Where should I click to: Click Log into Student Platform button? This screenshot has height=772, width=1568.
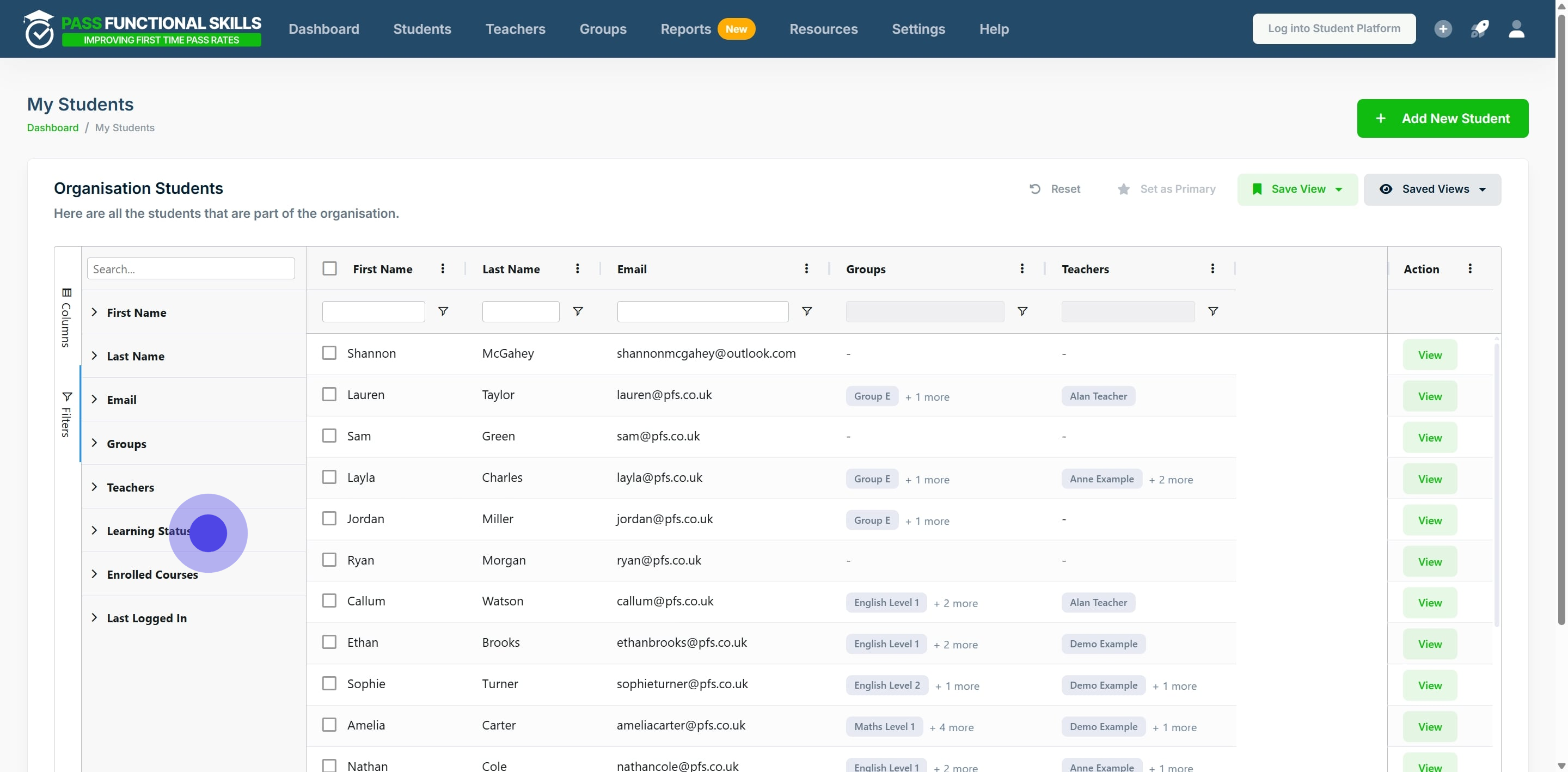pos(1334,29)
